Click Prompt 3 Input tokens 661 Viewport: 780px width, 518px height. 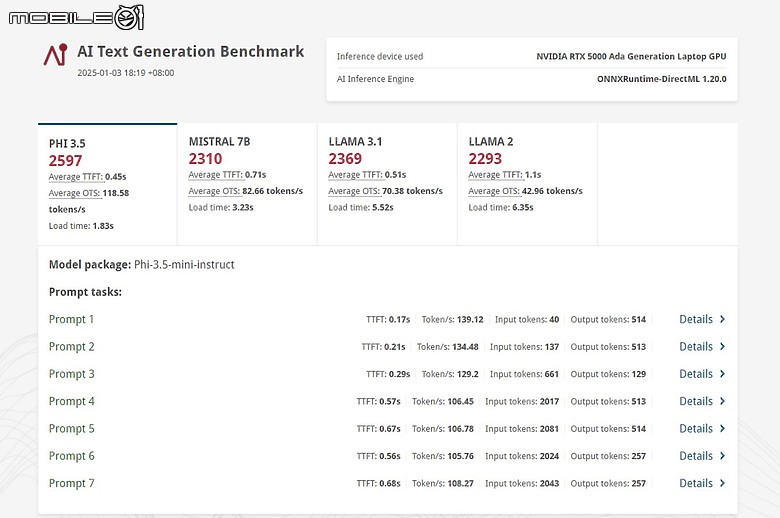point(524,374)
